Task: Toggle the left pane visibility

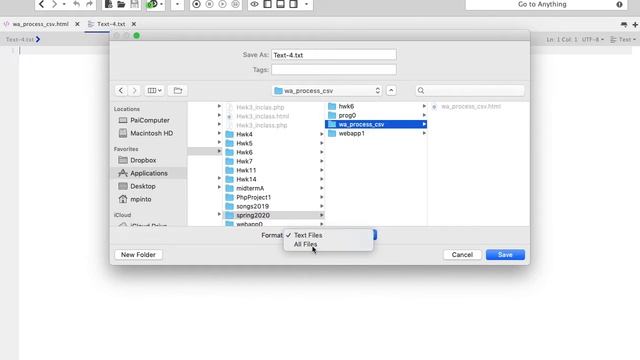Action: tap(267, 4)
